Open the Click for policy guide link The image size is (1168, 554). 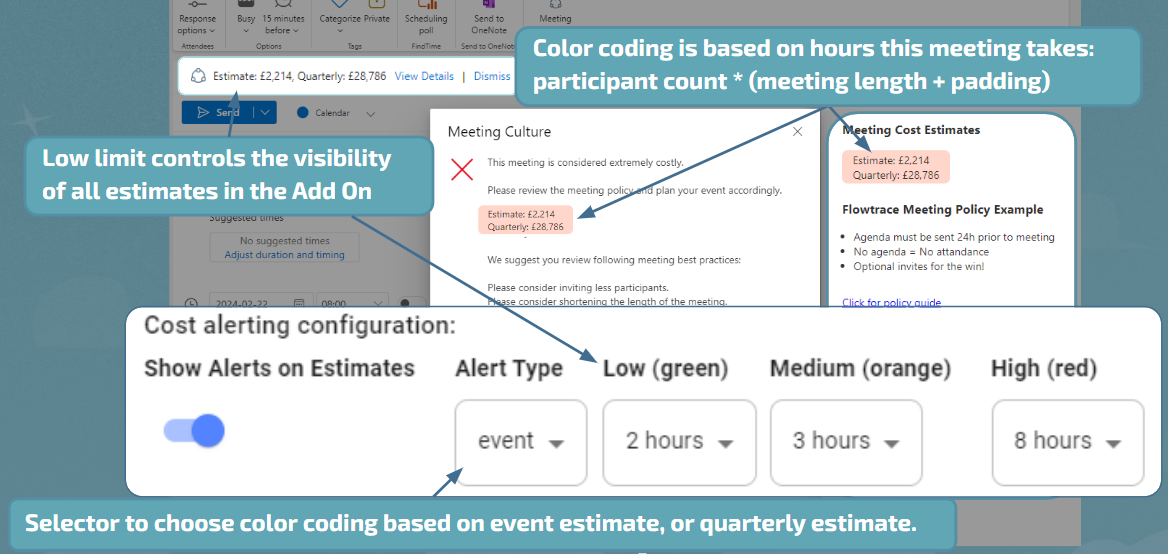click(892, 302)
